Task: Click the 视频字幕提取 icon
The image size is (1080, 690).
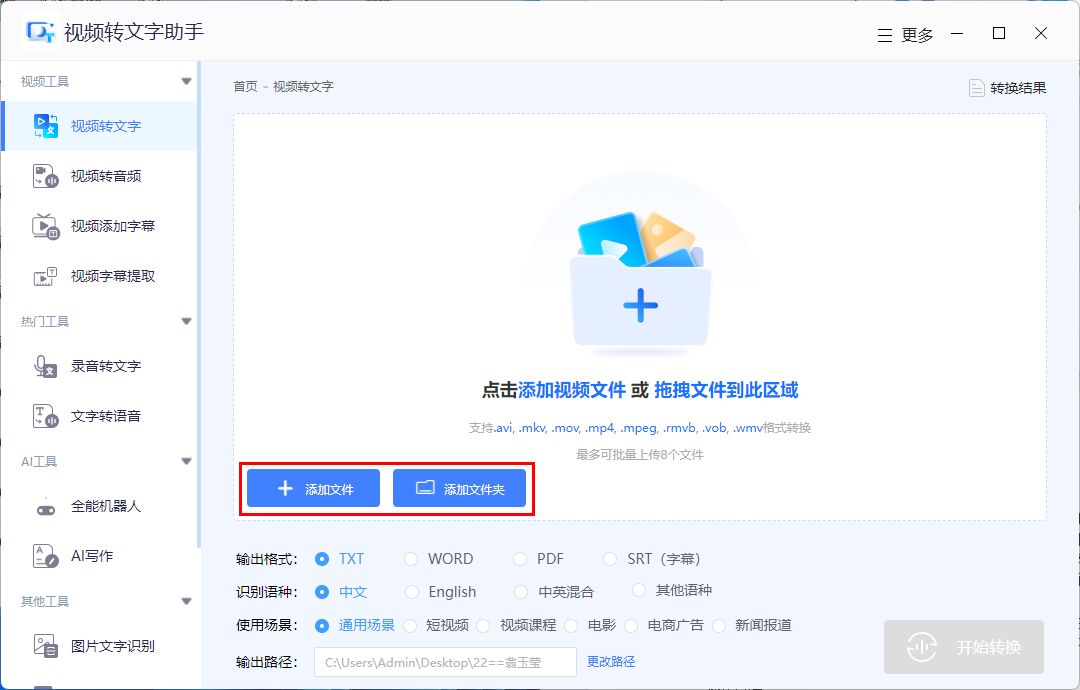Action: click(x=45, y=276)
